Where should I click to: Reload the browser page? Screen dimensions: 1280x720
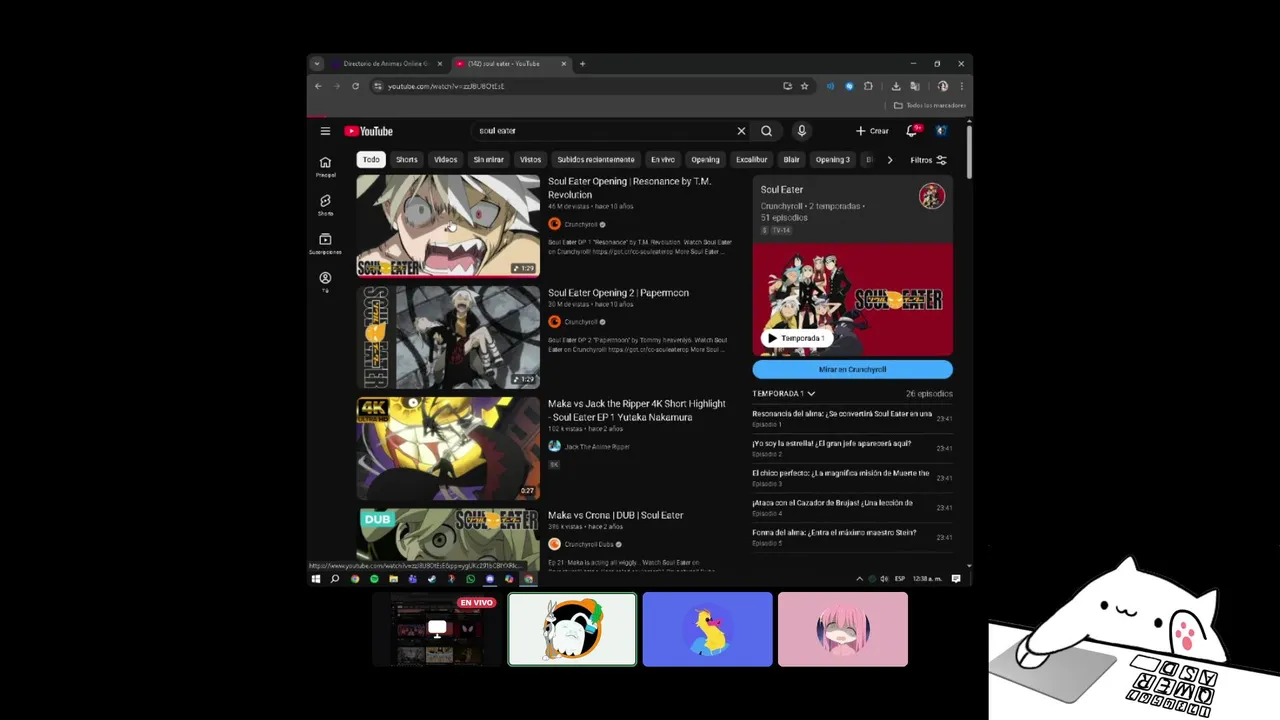[355, 86]
